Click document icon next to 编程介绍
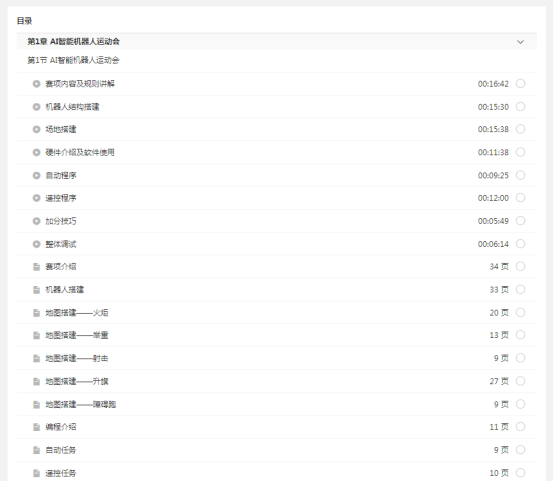Screen dimensions: 554x481 tap(36, 427)
